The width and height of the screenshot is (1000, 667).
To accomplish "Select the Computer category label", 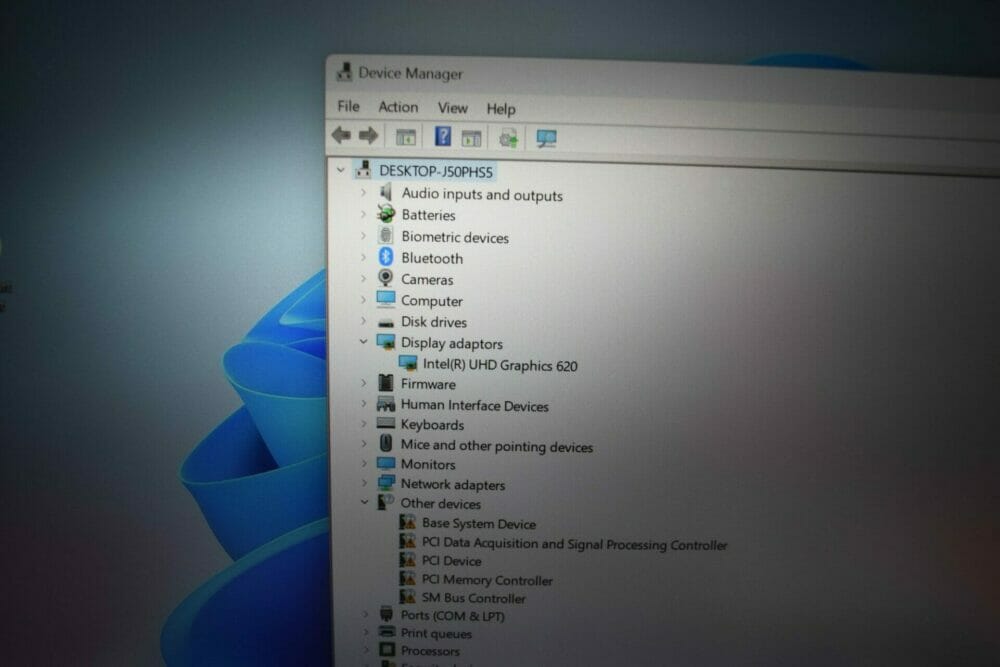I will point(432,301).
